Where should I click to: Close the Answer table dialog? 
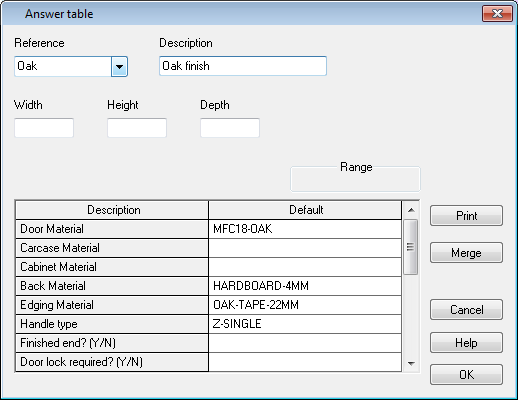[x=497, y=14]
